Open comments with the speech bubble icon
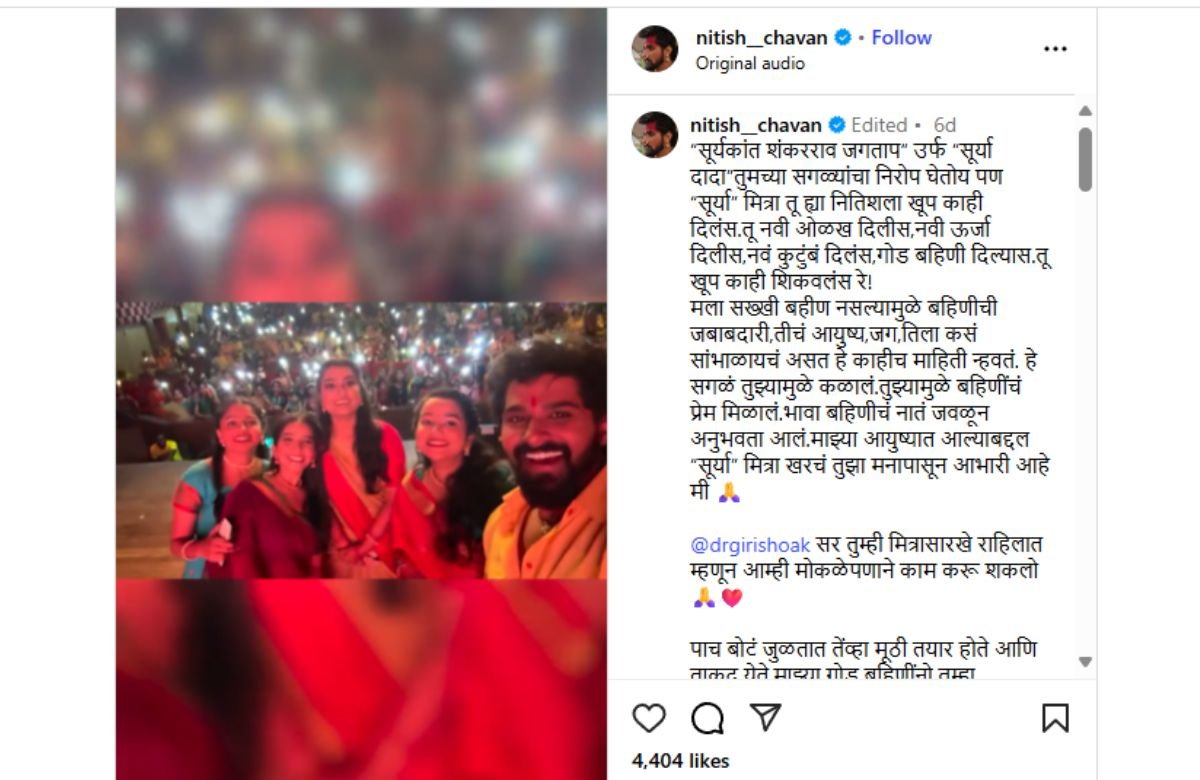The width and height of the screenshot is (1200, 780). (708, 718)
